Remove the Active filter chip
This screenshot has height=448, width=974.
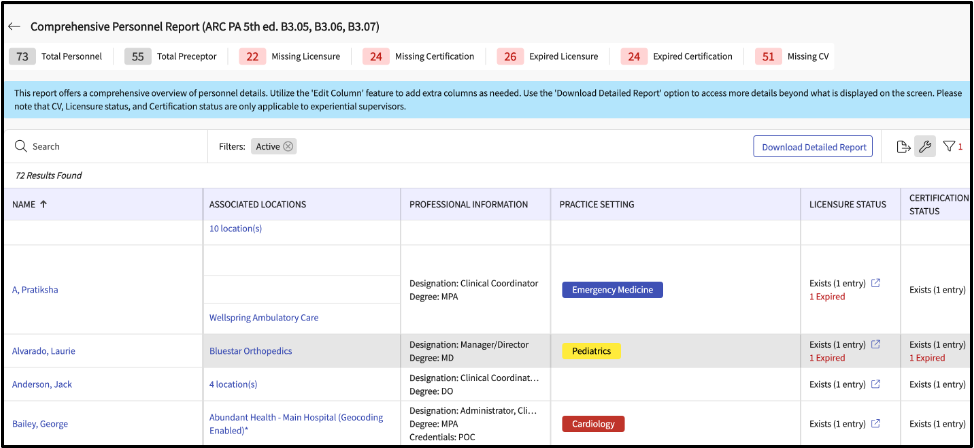(288, 147)
